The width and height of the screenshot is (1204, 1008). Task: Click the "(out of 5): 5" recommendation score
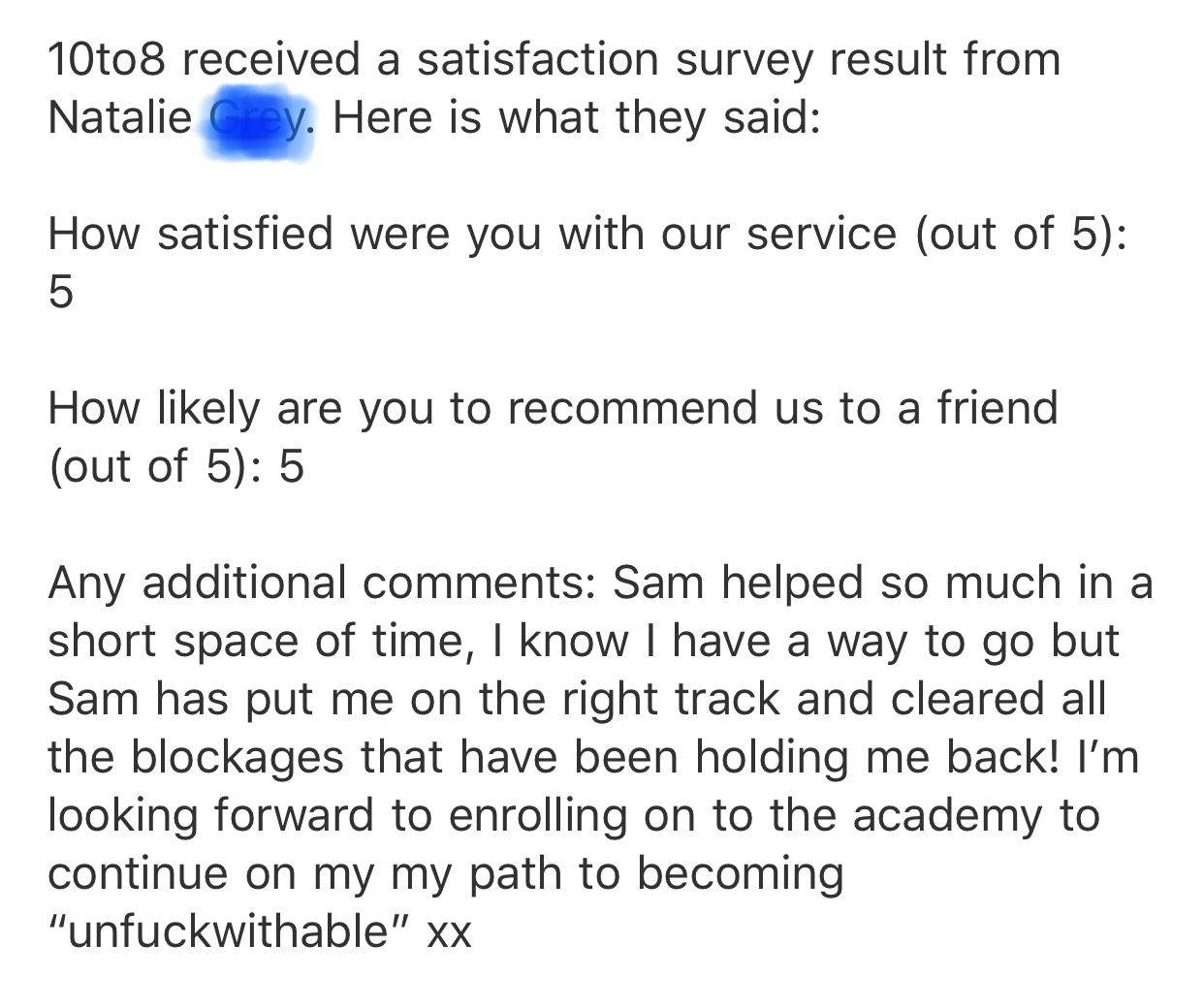176,468
